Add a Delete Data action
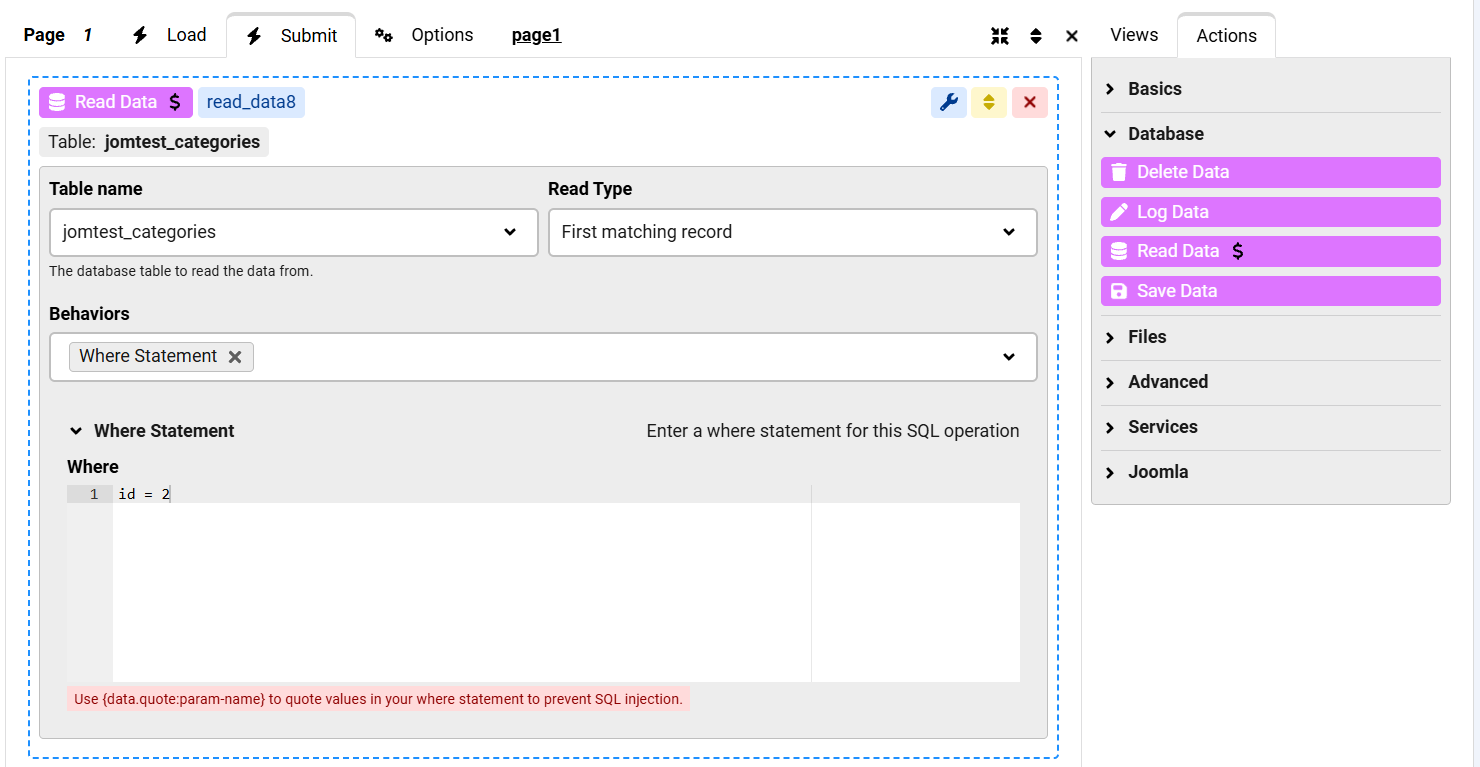Image resolution: width=1480 pixels, height=767 pixels. 1271,172
